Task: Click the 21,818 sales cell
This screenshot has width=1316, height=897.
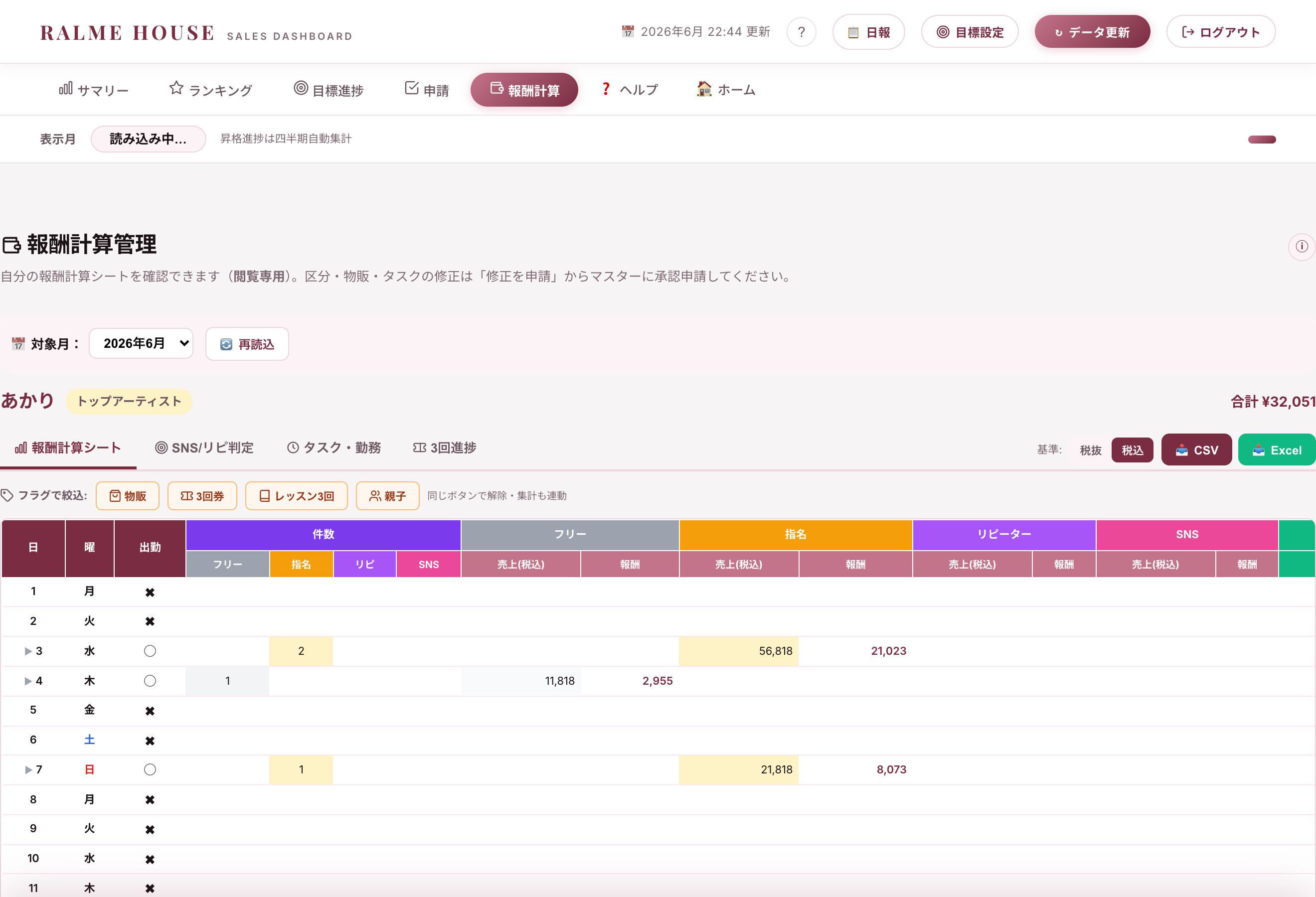Action: pos(738,769)
